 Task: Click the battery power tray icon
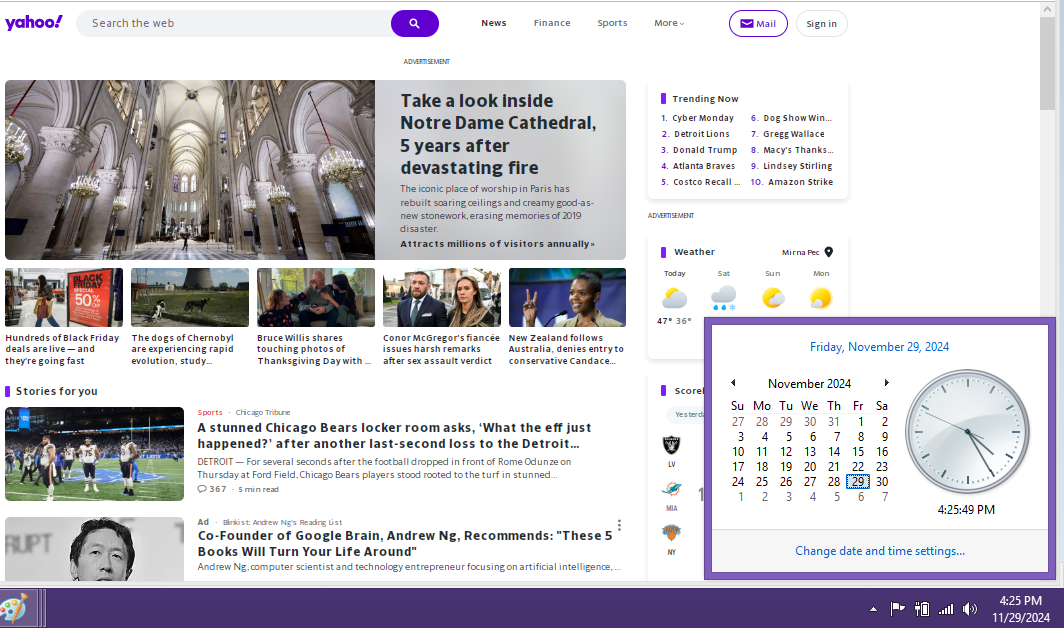(x=922, y=609)
